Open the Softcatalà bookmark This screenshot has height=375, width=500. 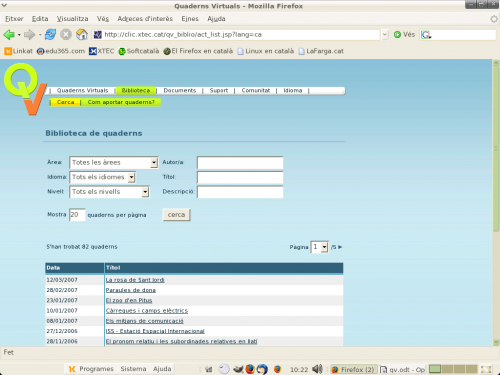click(x=139, y=51)
